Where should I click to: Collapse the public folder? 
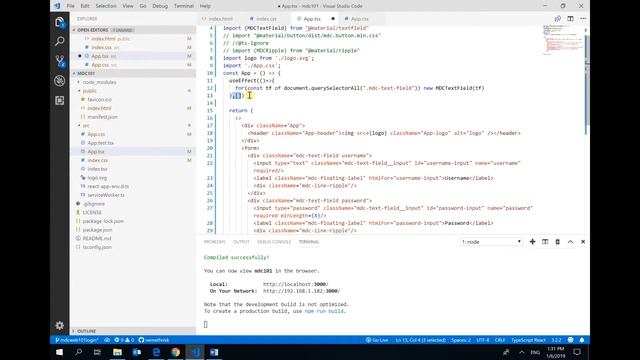pos(89,91)
